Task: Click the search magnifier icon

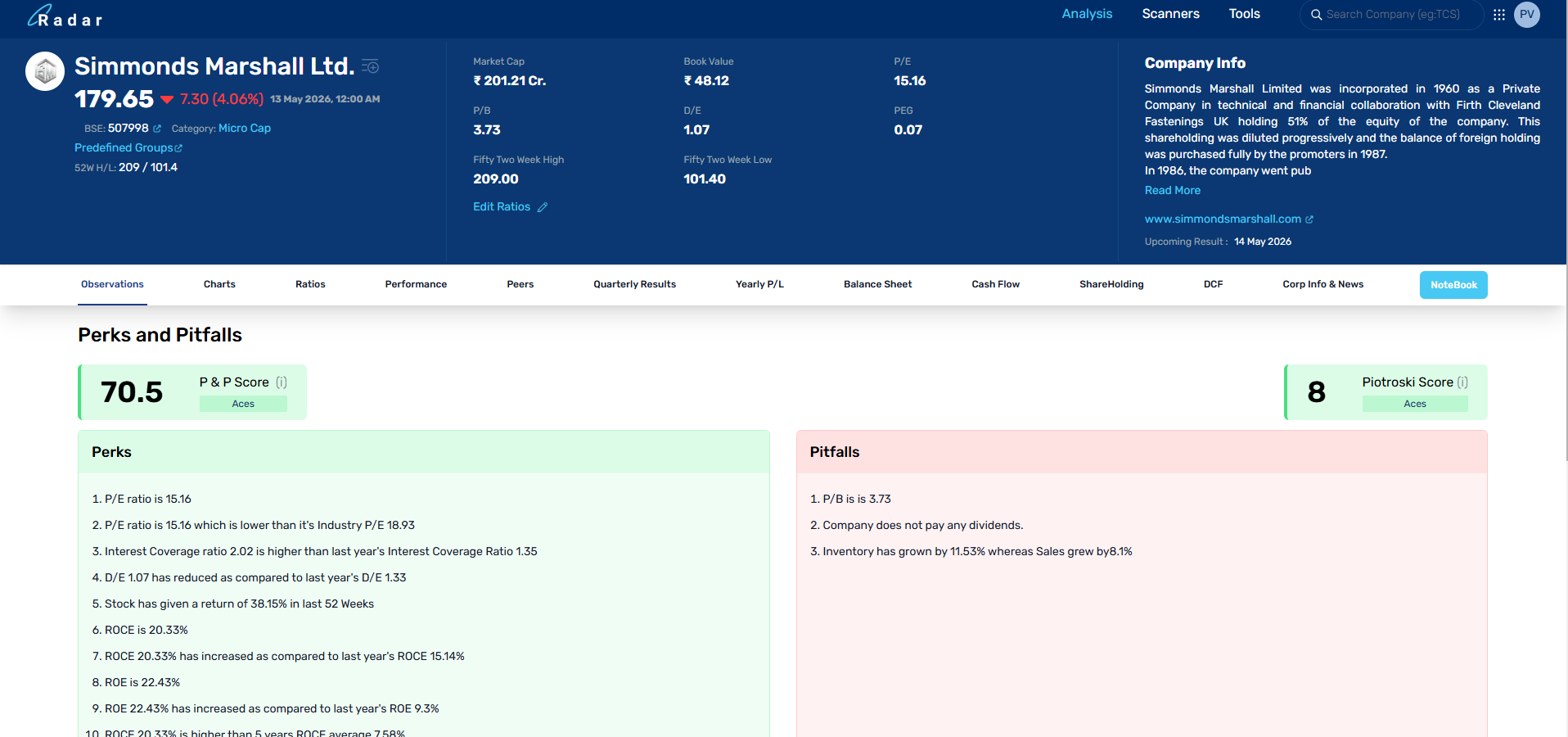Action: pyautogui.click(x=1317, y=15)
